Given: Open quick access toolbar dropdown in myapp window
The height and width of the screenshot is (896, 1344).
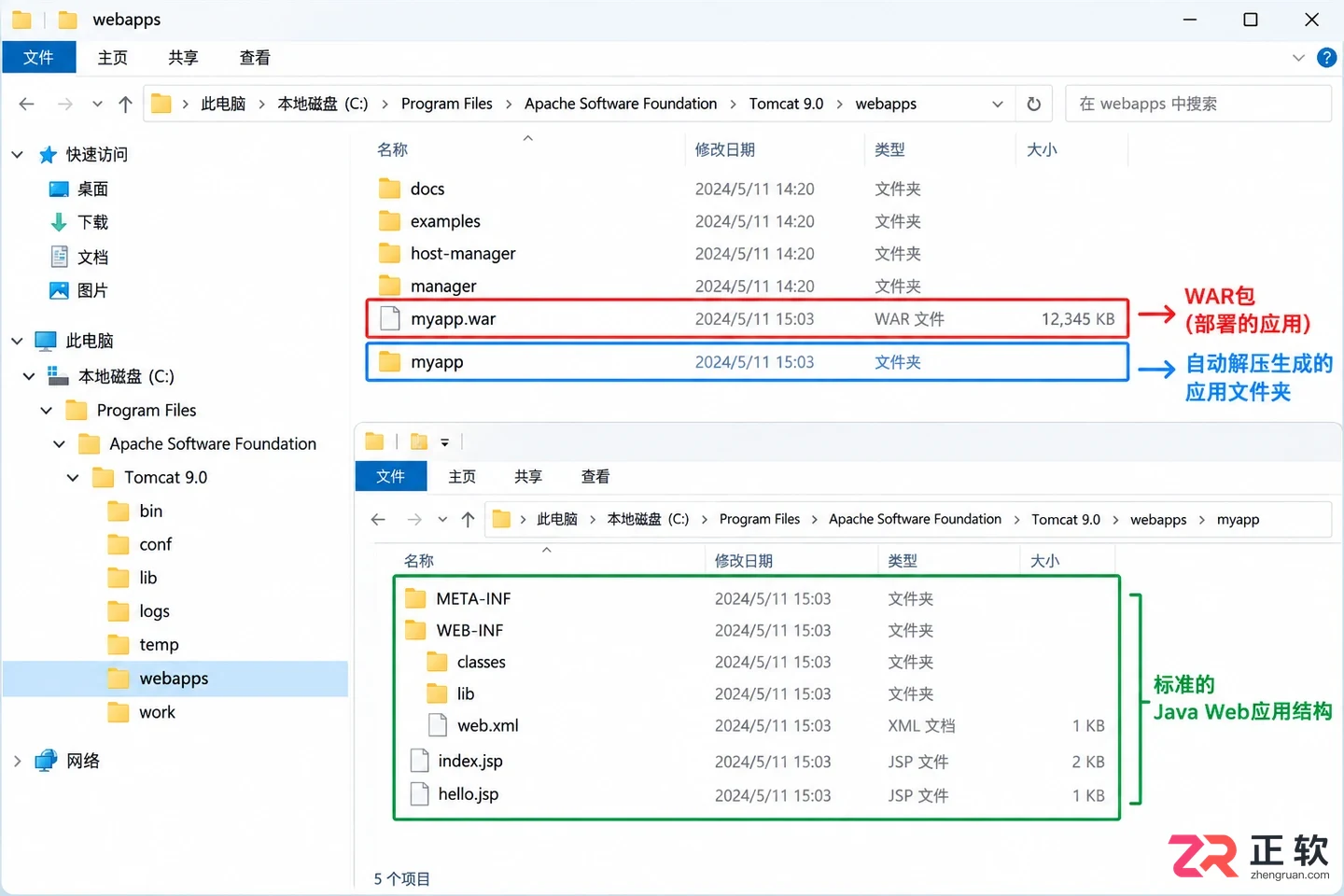Looking at the screenshot, I should click(444, 441).
